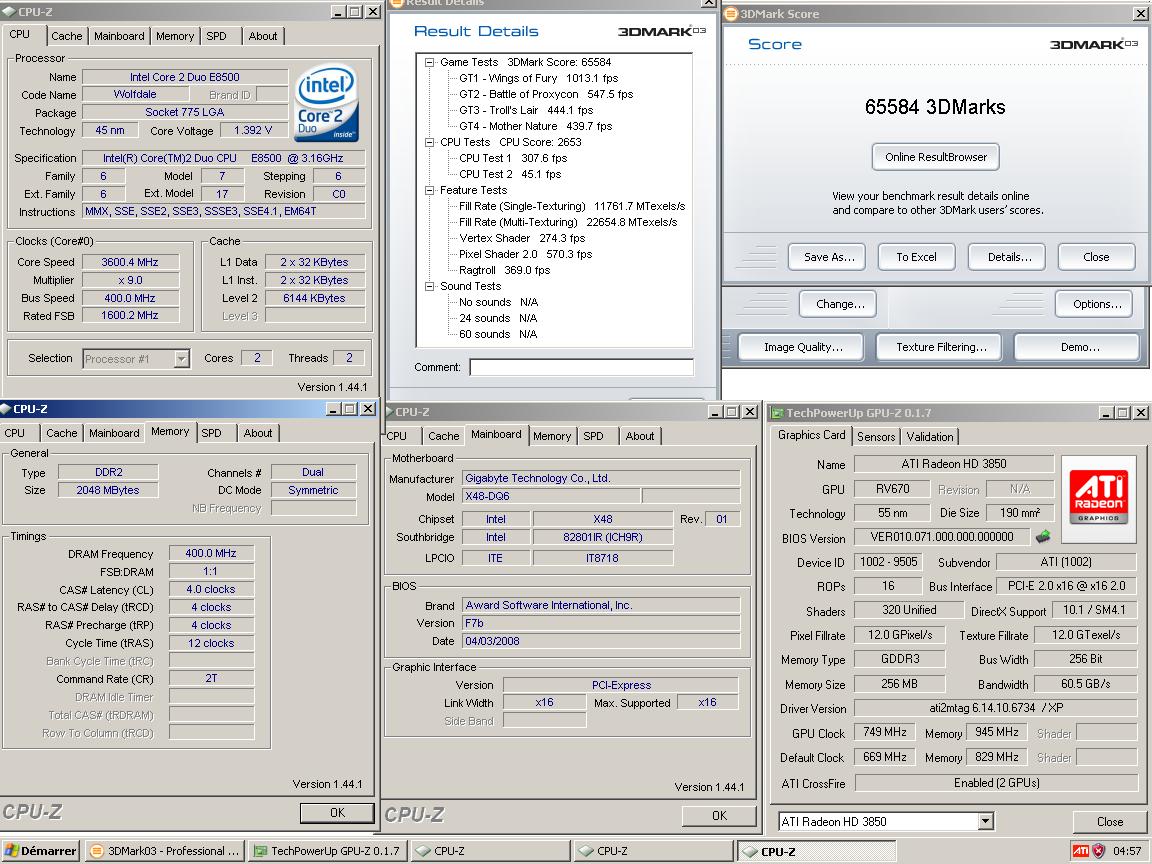Click the GPU-Z title bar icon
Screen dimensions: 1152x864
[777, 413]
